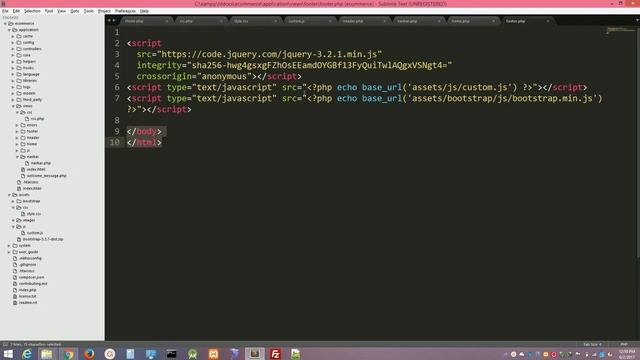
Task: Open the Goto menu
Action: 75,11
